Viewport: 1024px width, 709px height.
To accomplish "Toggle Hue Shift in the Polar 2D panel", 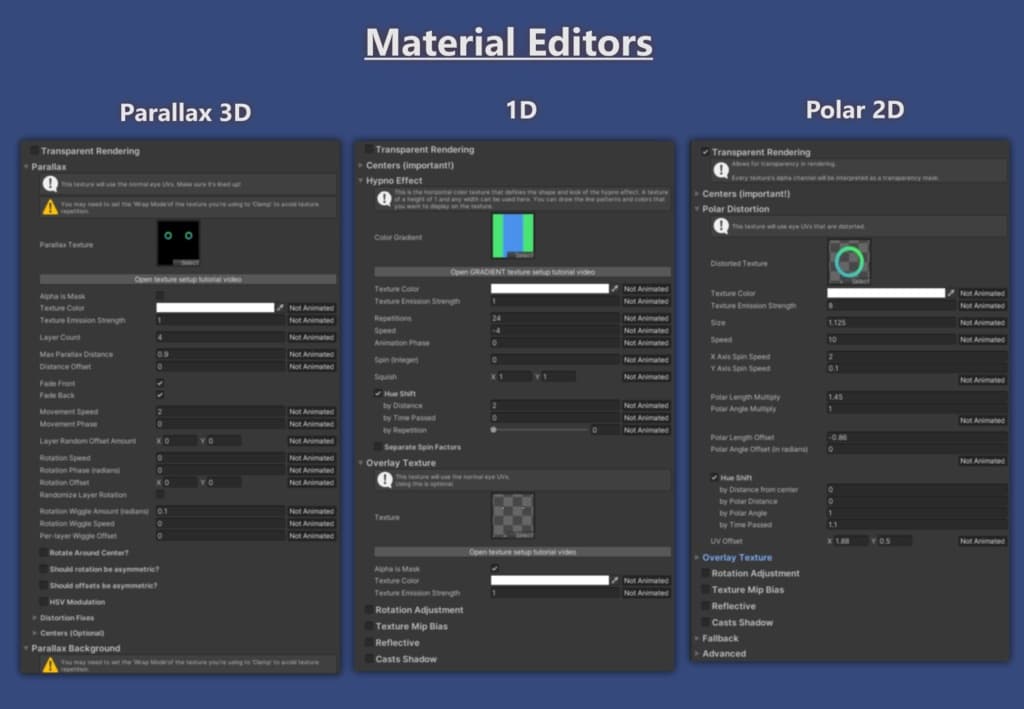I will pyautogui.click(x=714, y=477).
